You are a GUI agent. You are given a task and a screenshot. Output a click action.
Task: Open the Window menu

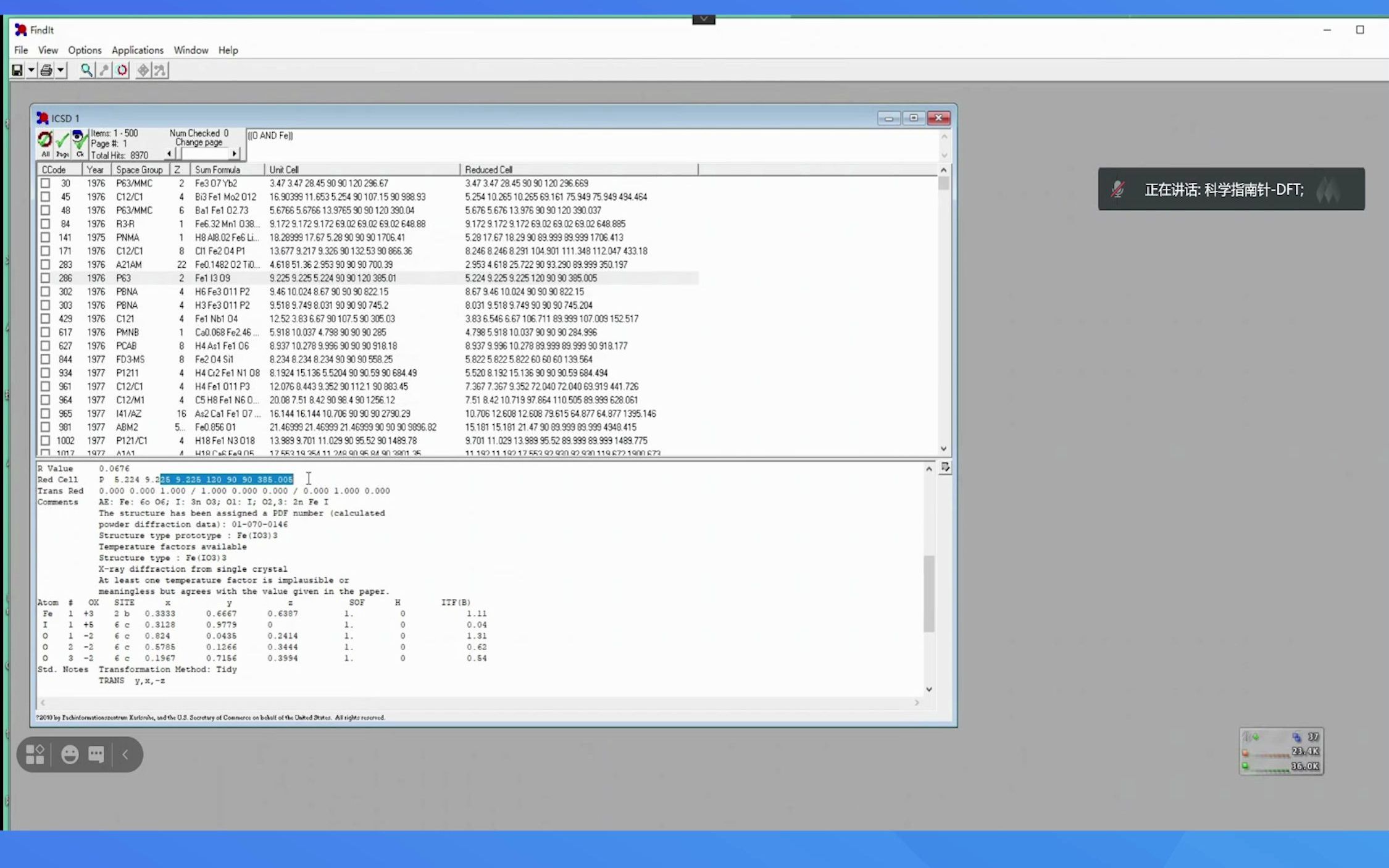191,50
